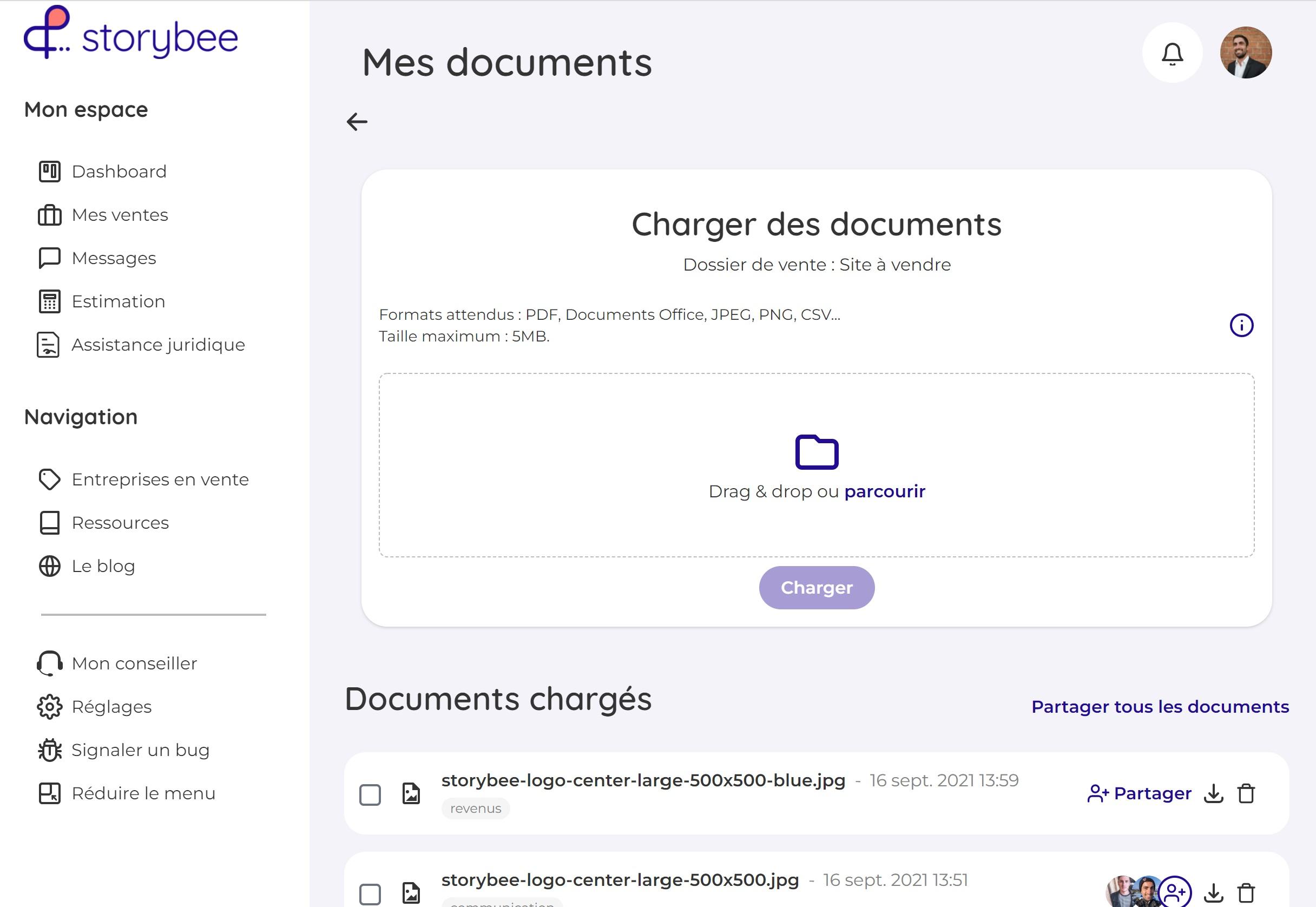Click the Réglages gear icon
Viewport: 1316px width, 907px height.
[49, 707]
